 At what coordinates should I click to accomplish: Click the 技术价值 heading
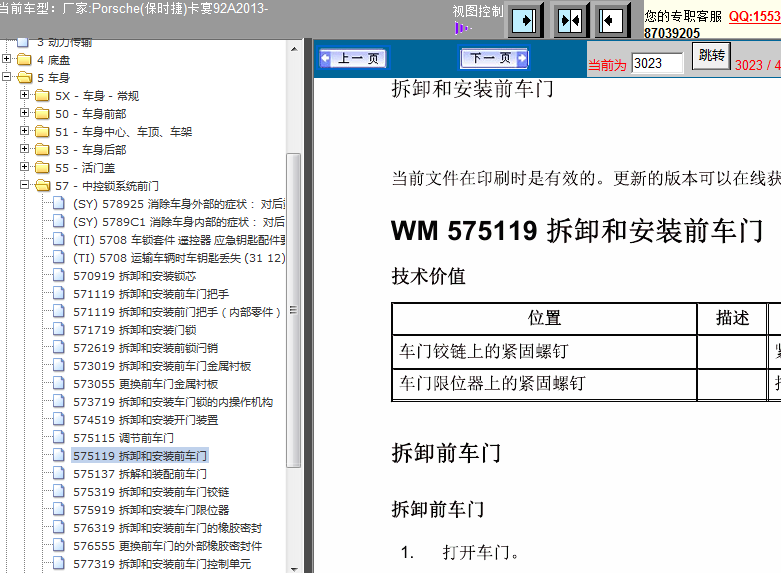click(428, 276)
